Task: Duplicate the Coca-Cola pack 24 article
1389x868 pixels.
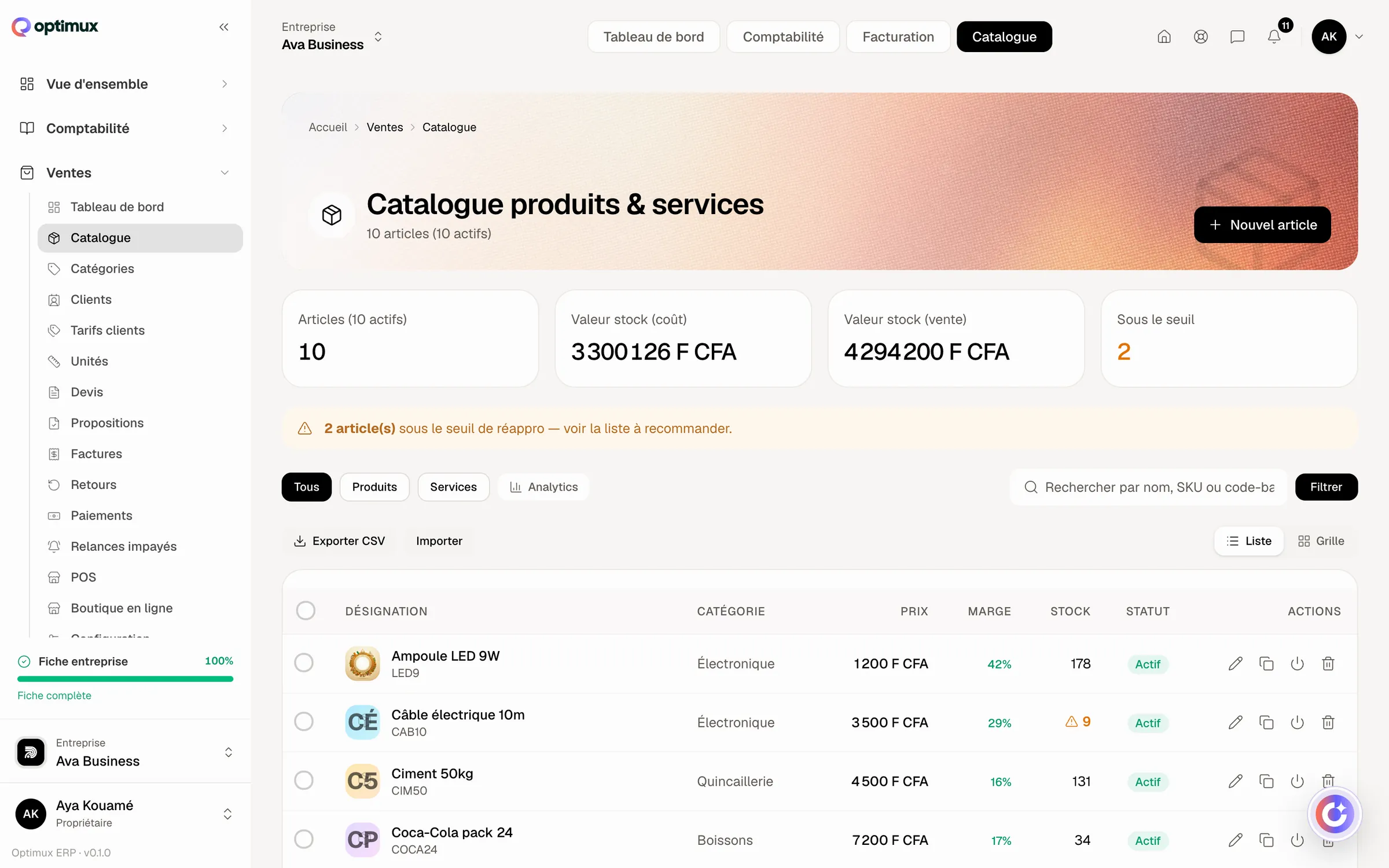Action: point(1266,840)
